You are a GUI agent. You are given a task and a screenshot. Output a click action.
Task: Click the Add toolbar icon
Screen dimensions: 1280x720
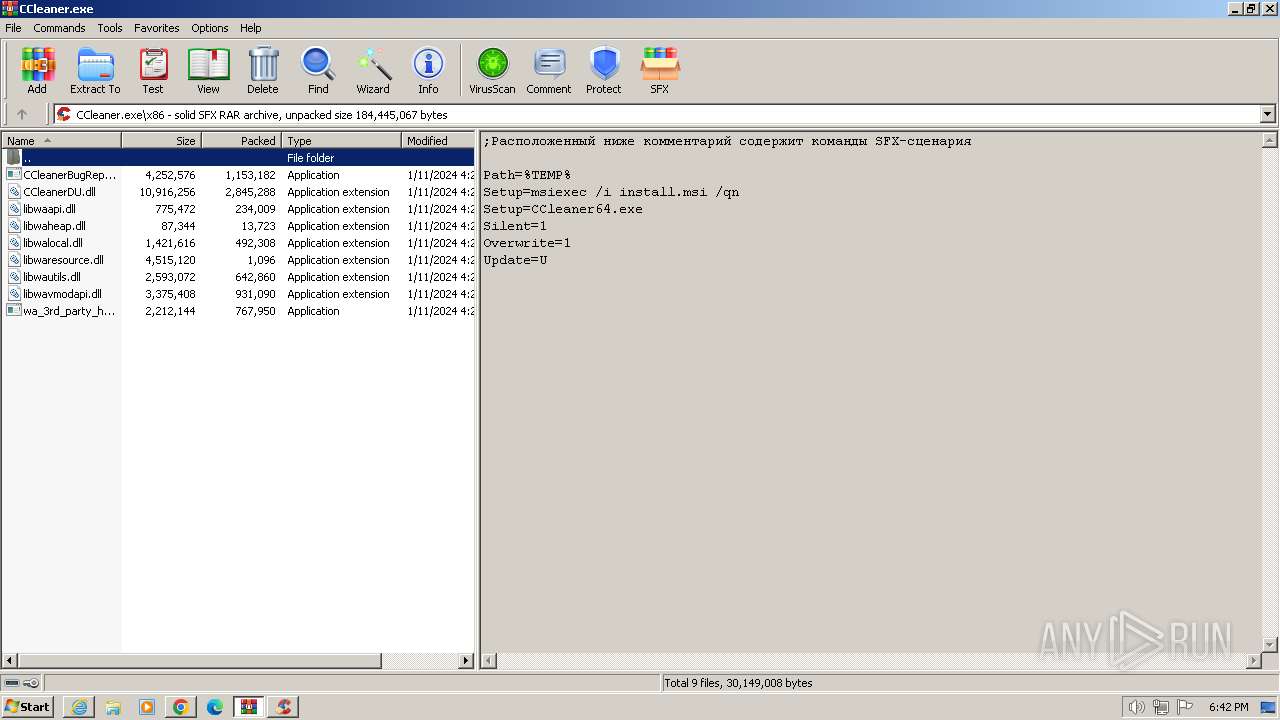[37, 70]
